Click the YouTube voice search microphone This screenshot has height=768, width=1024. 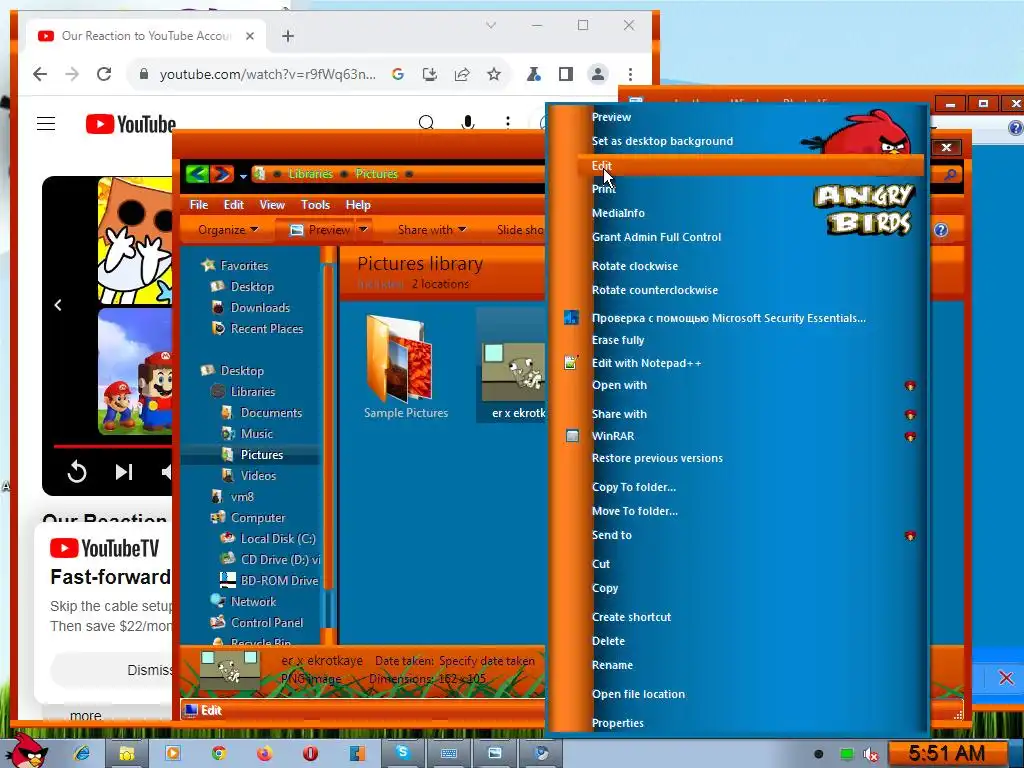coord(468,122)
